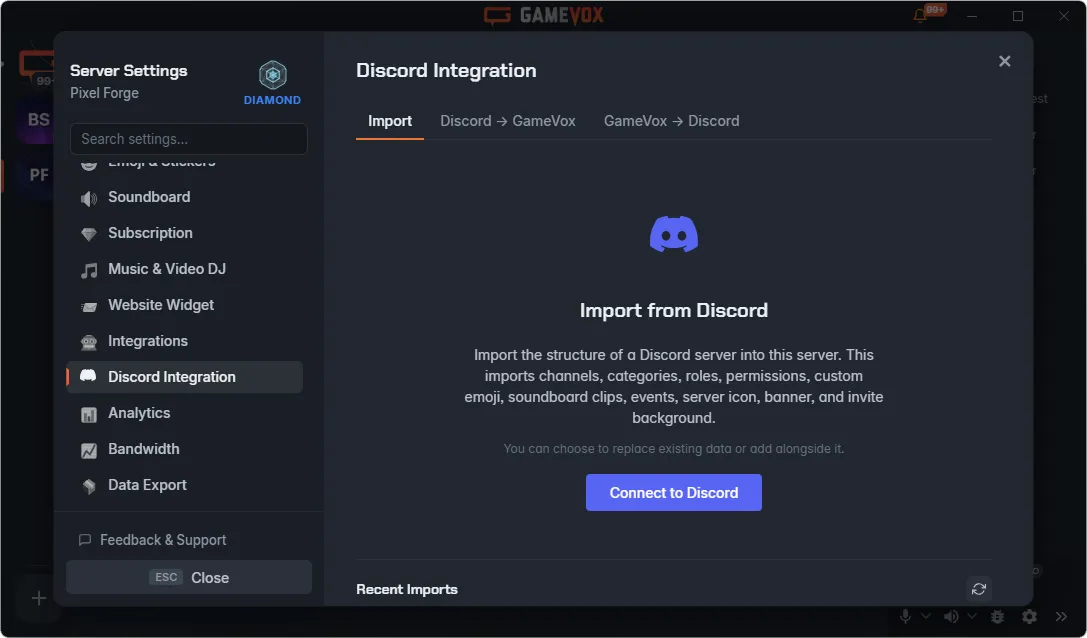This screenshot has width=1087, height=638.
Task: Focus the Search settings field
Action: 189,139
